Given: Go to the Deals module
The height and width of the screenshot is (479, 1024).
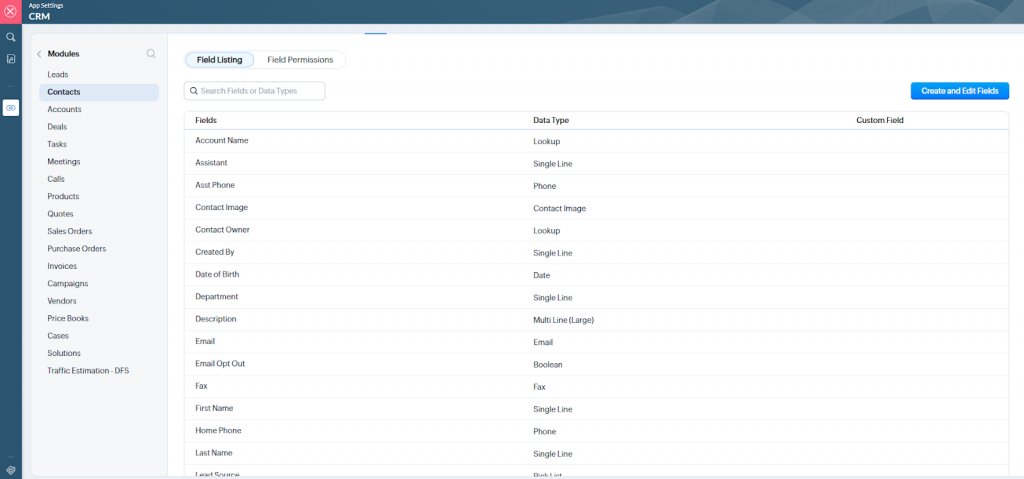Looking at the screenshot, I should [57, 127].
